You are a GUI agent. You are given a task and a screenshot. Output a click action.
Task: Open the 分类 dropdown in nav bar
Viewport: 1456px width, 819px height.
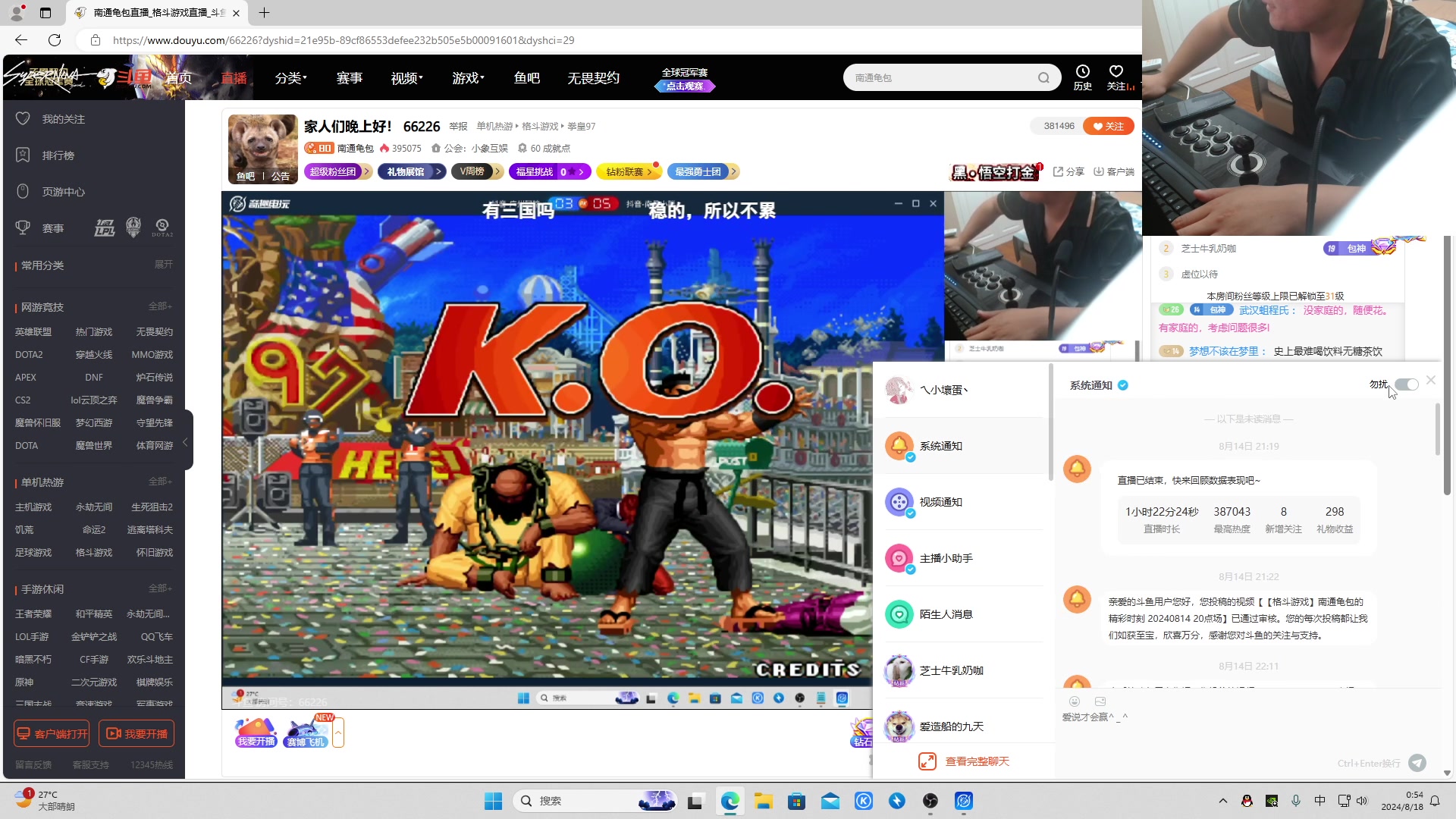(x=290, y=78)
